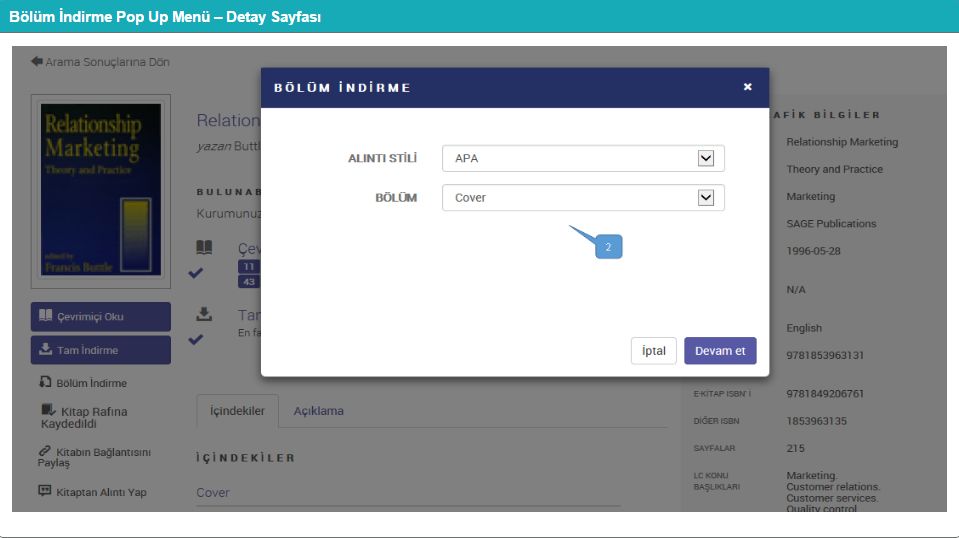Image resolution: width=959 pixels, height=538 pixels.
Task: Click the Tam İndirme button
Action: tap(101, 350)
